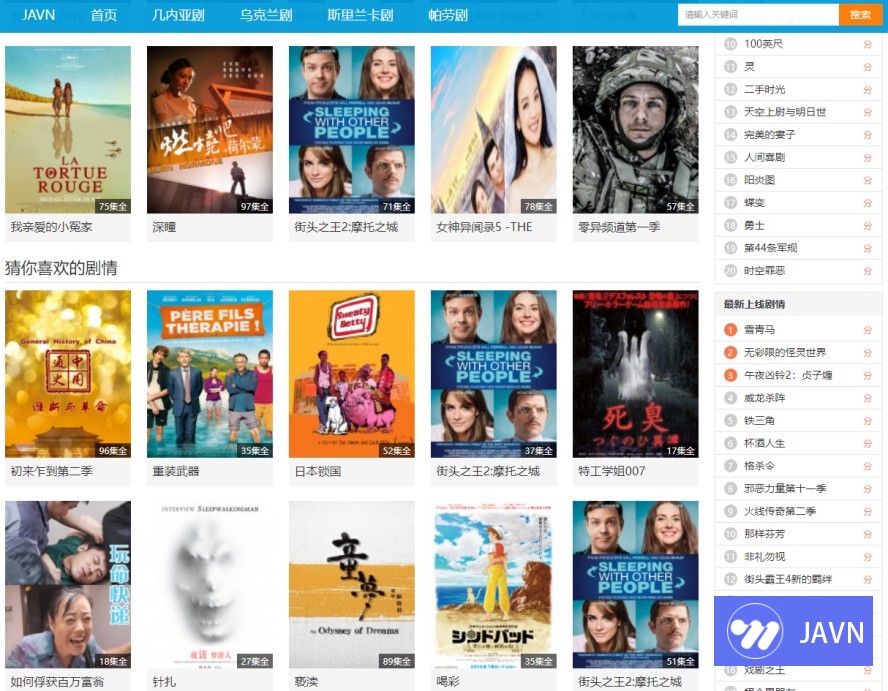Click the 分 icon beside 那样芬芳
The width and height of the screenshot is (888, 691).
[x=867, y=534]
